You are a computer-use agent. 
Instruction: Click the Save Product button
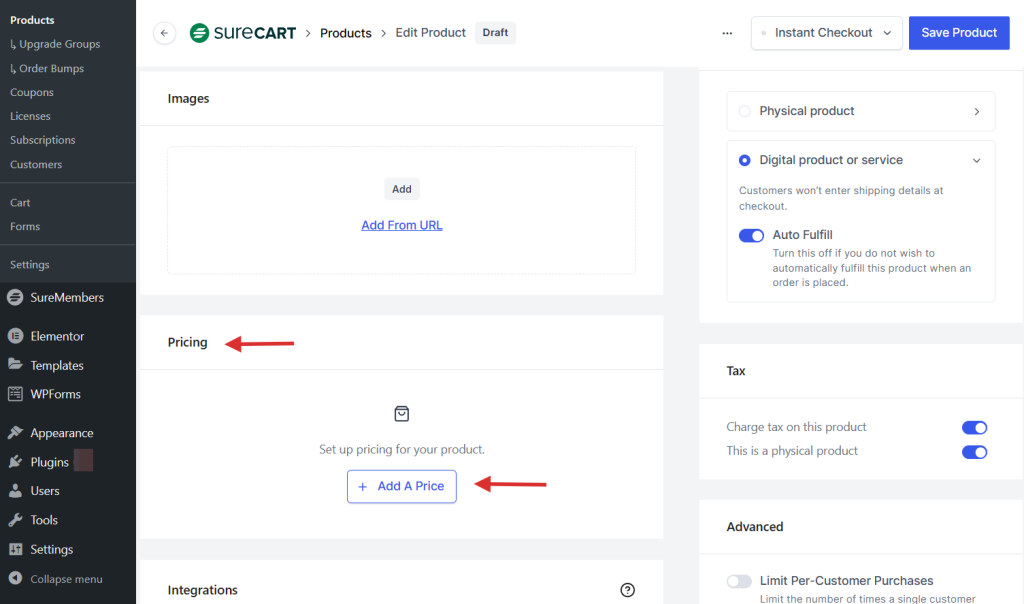(x=958, y=33)
